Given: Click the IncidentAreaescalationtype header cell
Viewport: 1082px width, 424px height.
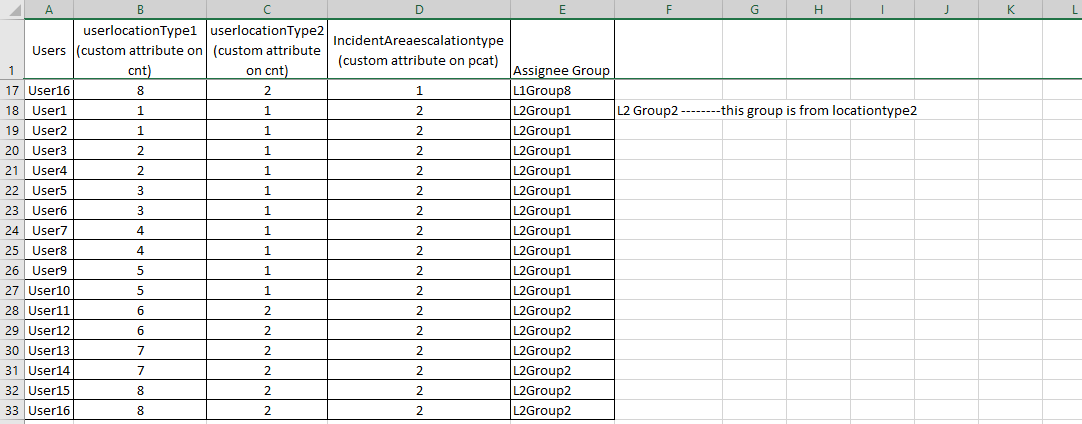Looking at the screenshot, I should tap(419, 50).
